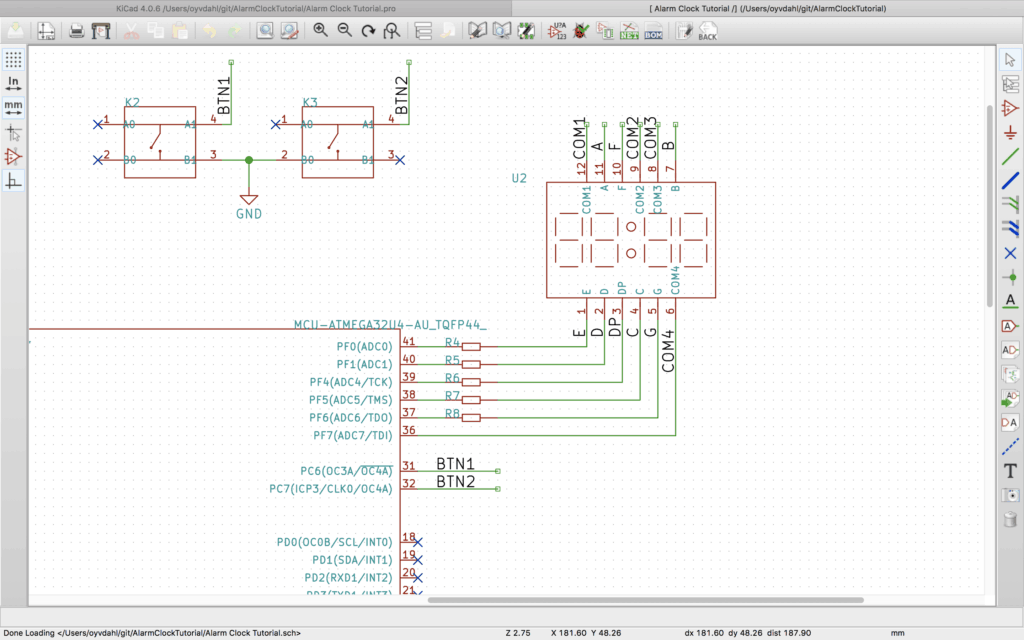This screenshot has width=1024, height=640.
Task: Show hidden pins in the schematic
Action: pos(13,157)
